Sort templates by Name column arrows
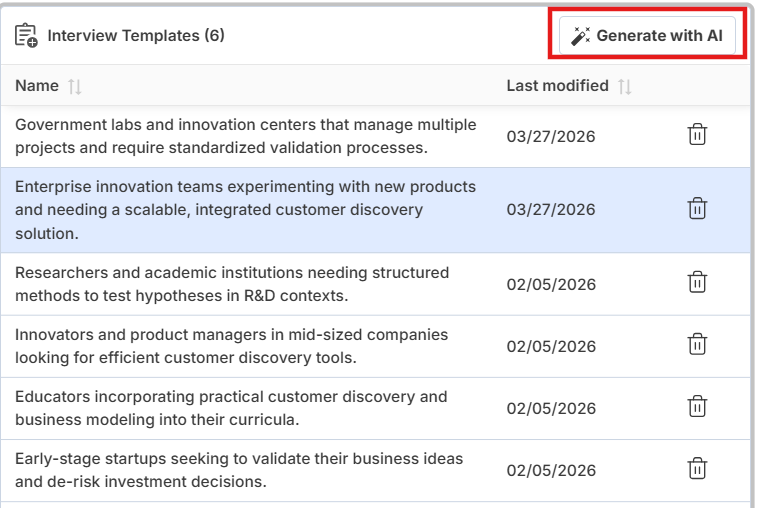 74,87
